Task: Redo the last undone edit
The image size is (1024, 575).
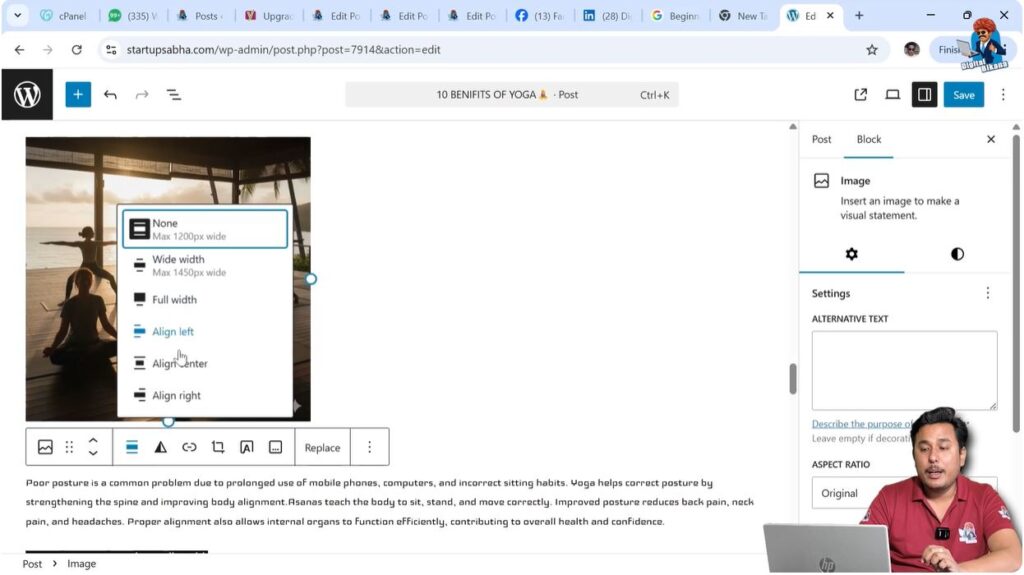Action: coord(142,95)
